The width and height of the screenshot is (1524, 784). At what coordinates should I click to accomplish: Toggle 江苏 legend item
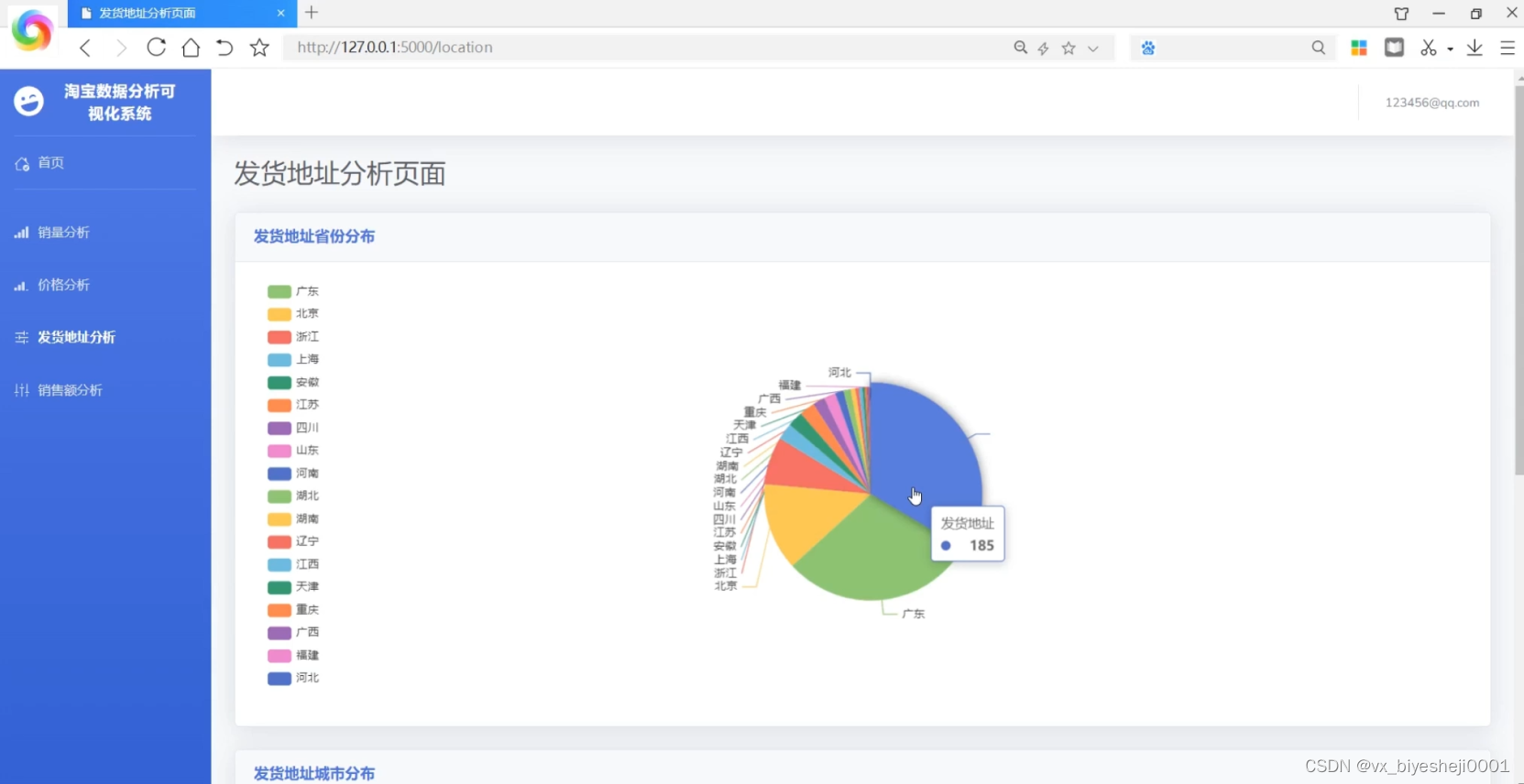(x=293, y=405)
